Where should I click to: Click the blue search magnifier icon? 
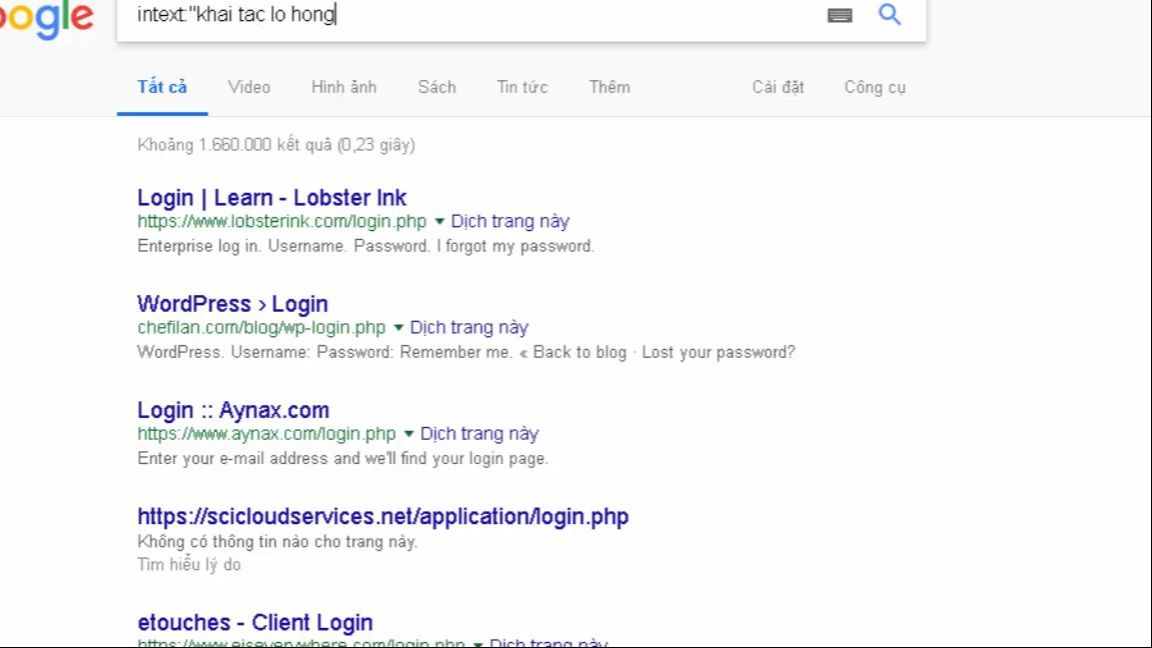[x=889, y=14]
